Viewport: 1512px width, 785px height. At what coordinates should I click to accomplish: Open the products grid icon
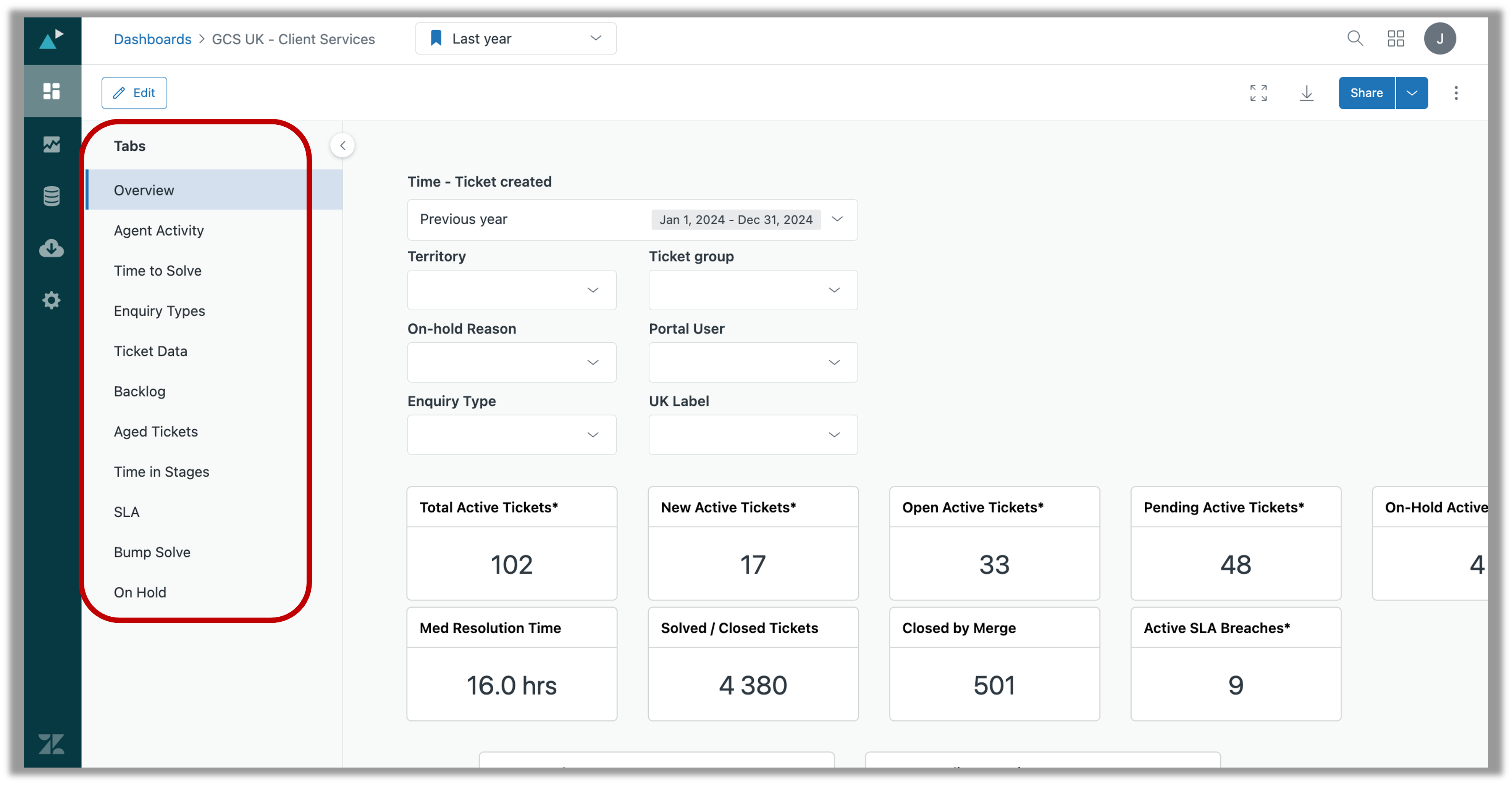[1396, 39]
